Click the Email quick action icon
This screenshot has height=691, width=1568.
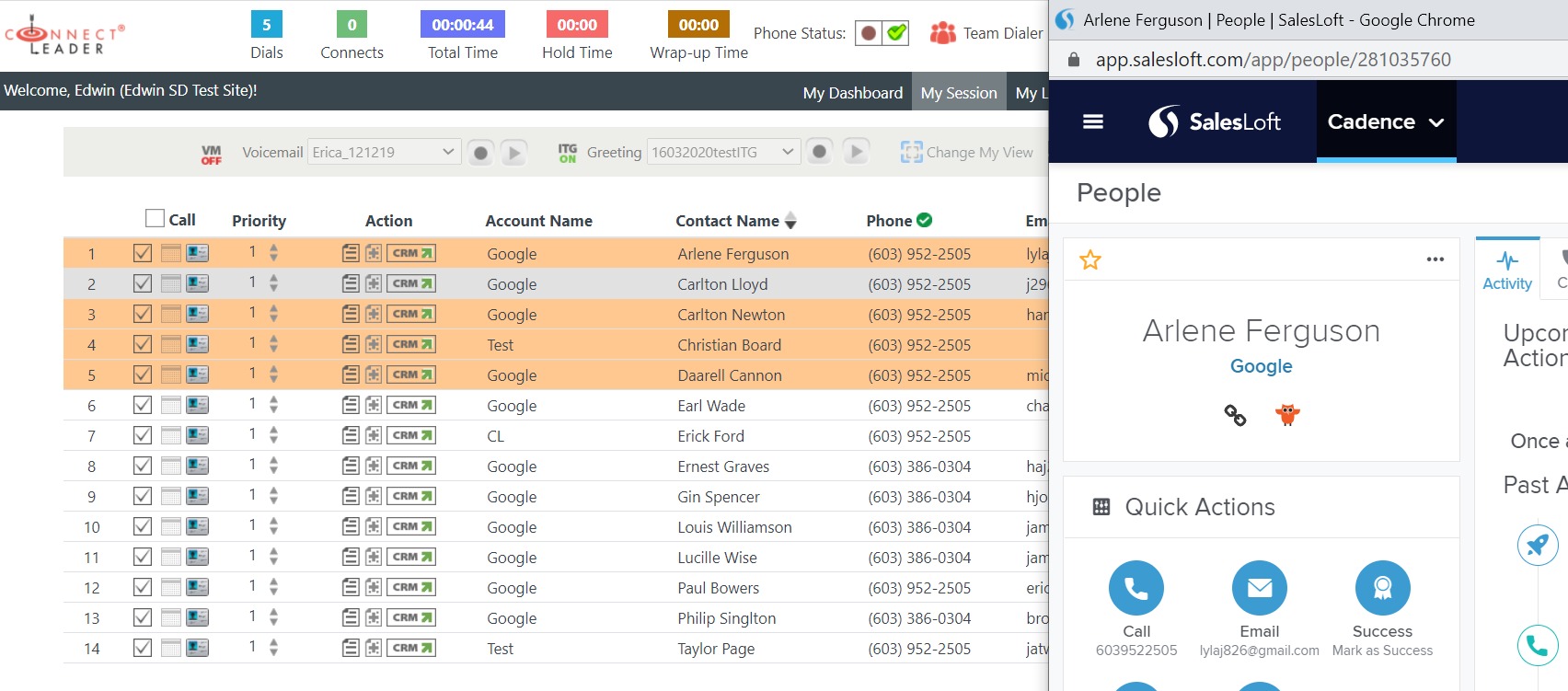1259,588
